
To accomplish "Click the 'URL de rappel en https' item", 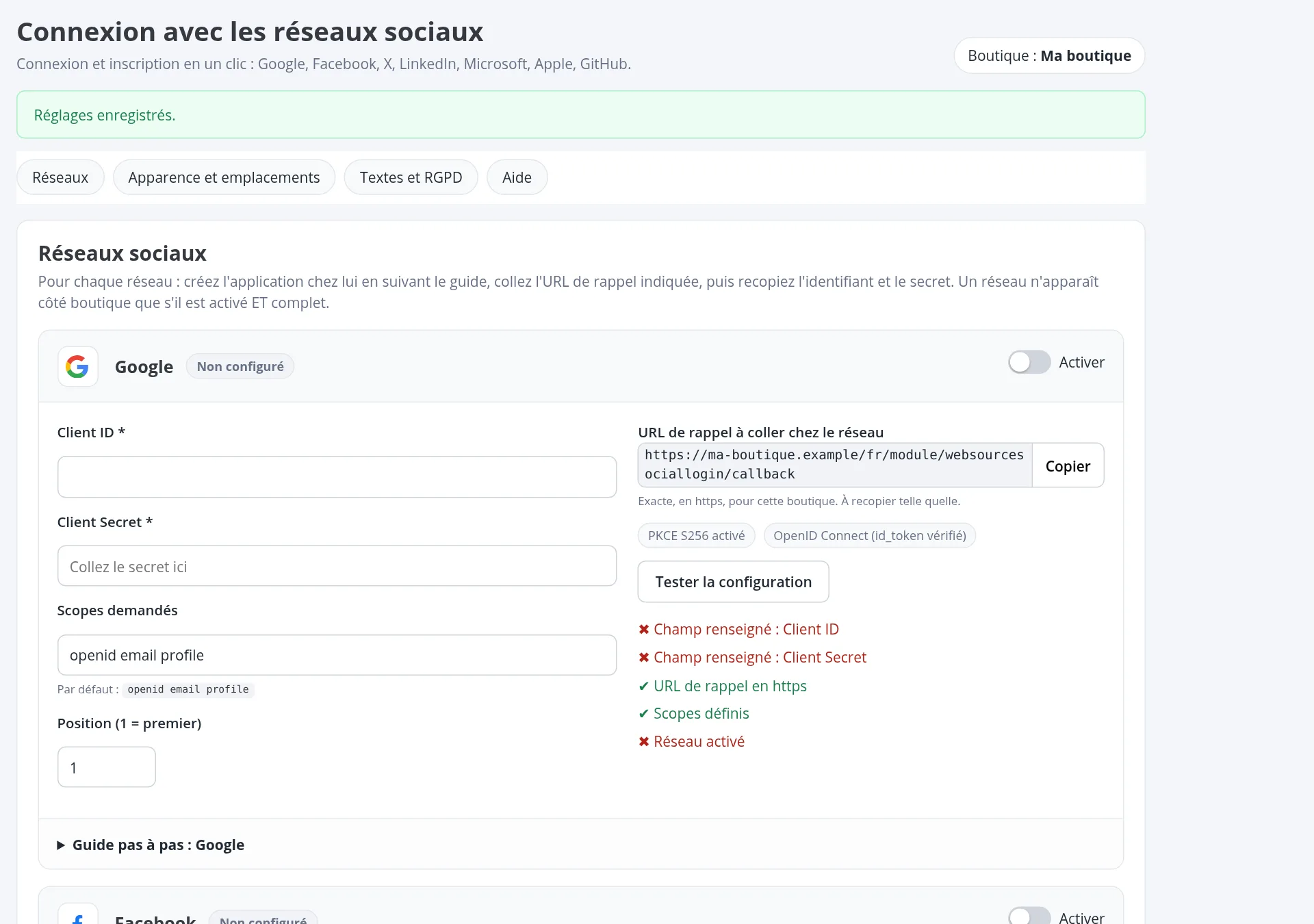I will pyautogui.click(x=723, y=686).
